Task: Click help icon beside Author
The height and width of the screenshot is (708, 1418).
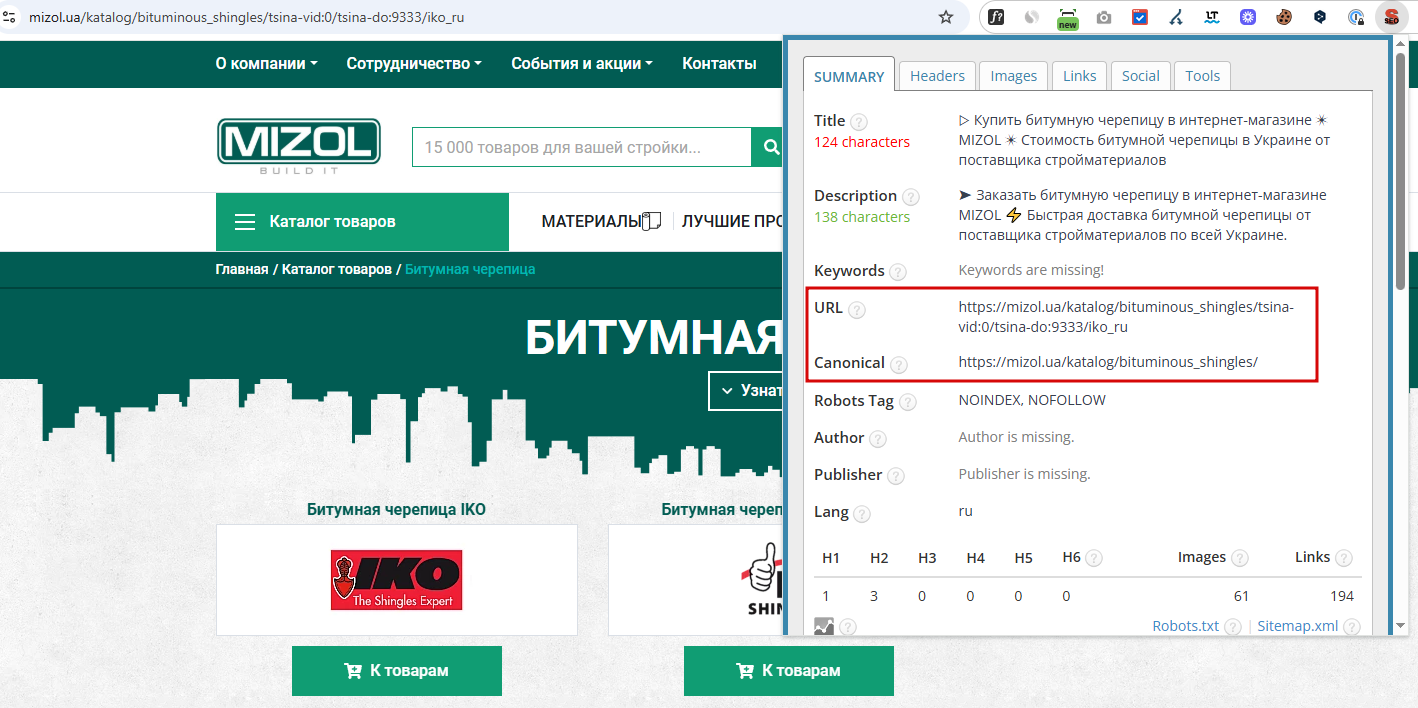Action: (877, 439)
